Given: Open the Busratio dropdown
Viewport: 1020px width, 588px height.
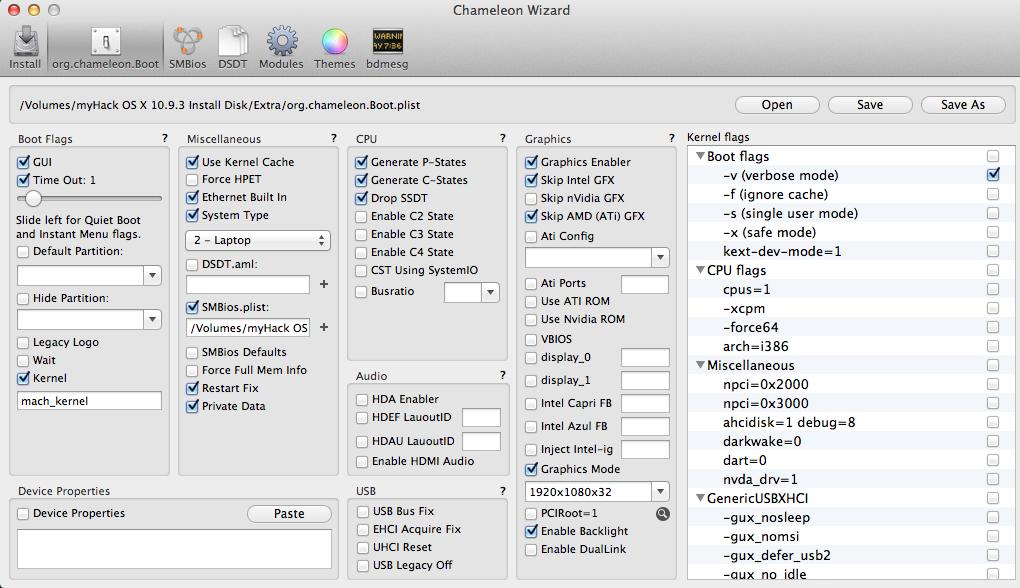Looking at the screenshot, I should 490,293.
